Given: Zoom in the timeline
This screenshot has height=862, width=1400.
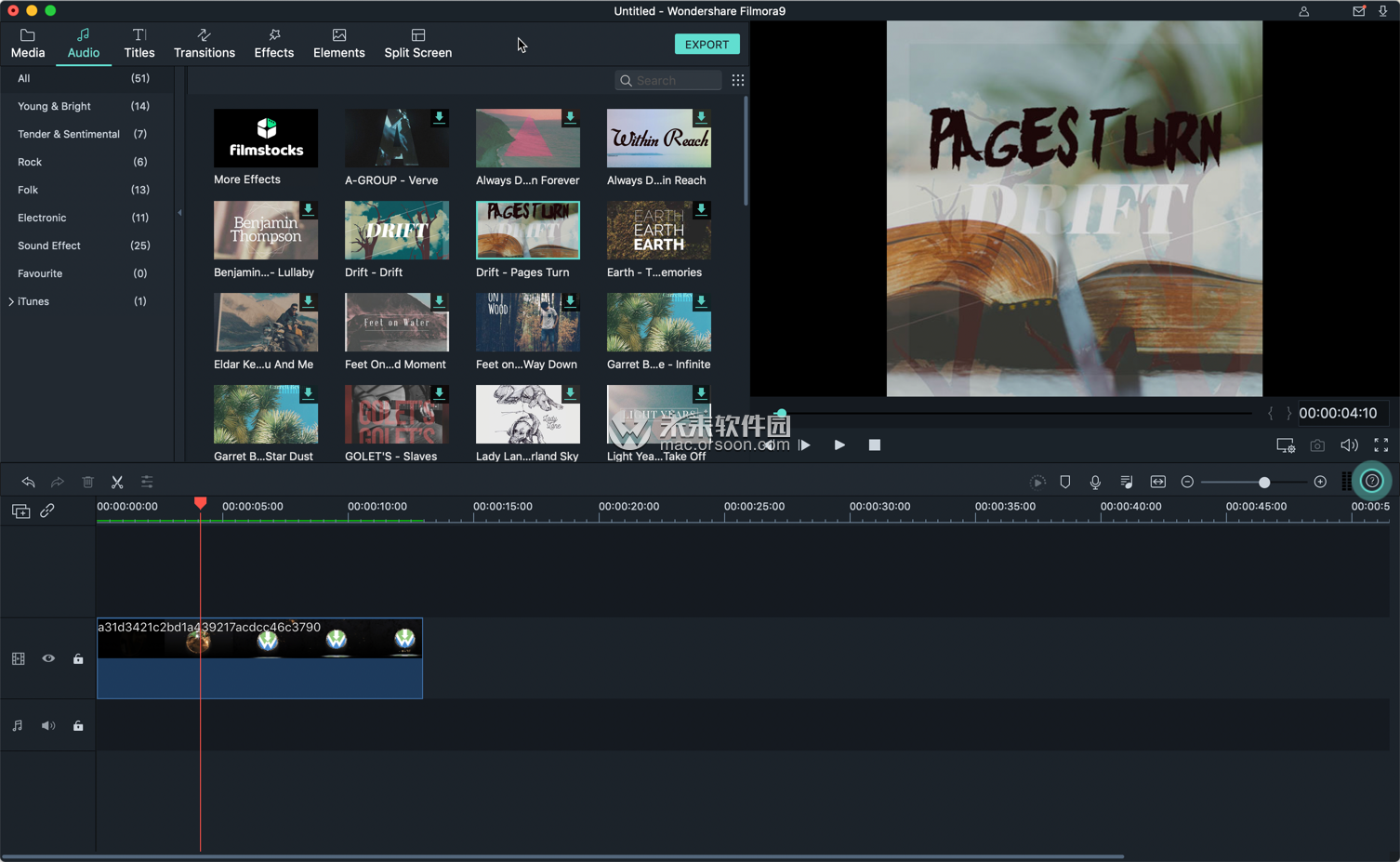Looking at the screenshot, I should [1320, 482].
